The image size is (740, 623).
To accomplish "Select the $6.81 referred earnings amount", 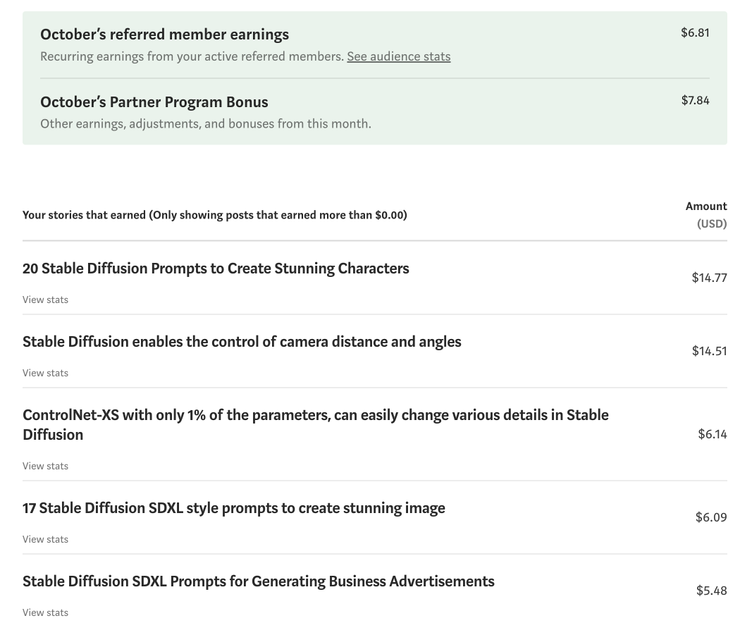I will tap(695, 33).
